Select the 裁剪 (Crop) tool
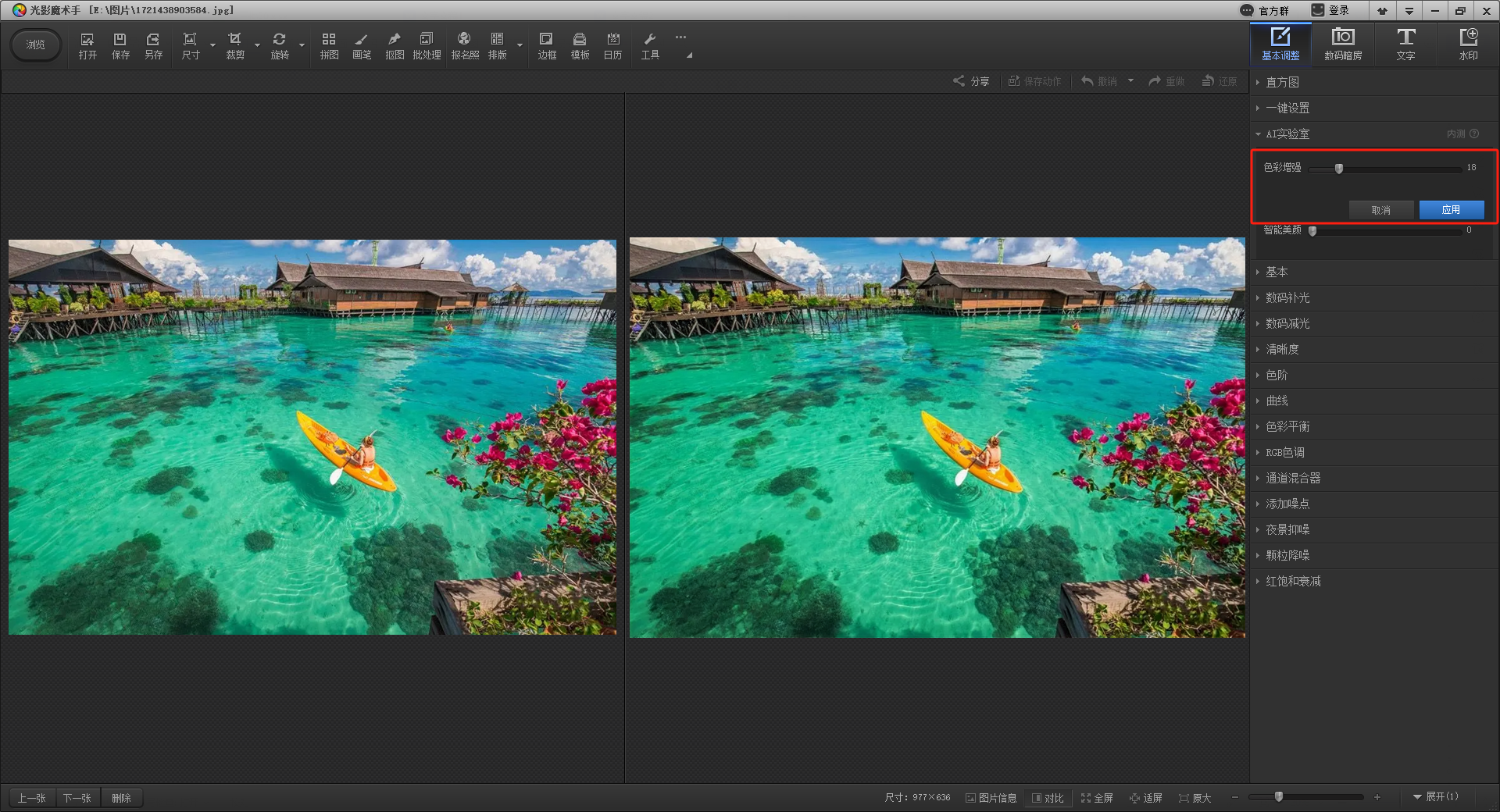1500x812 pixels. tap(234, 45)
